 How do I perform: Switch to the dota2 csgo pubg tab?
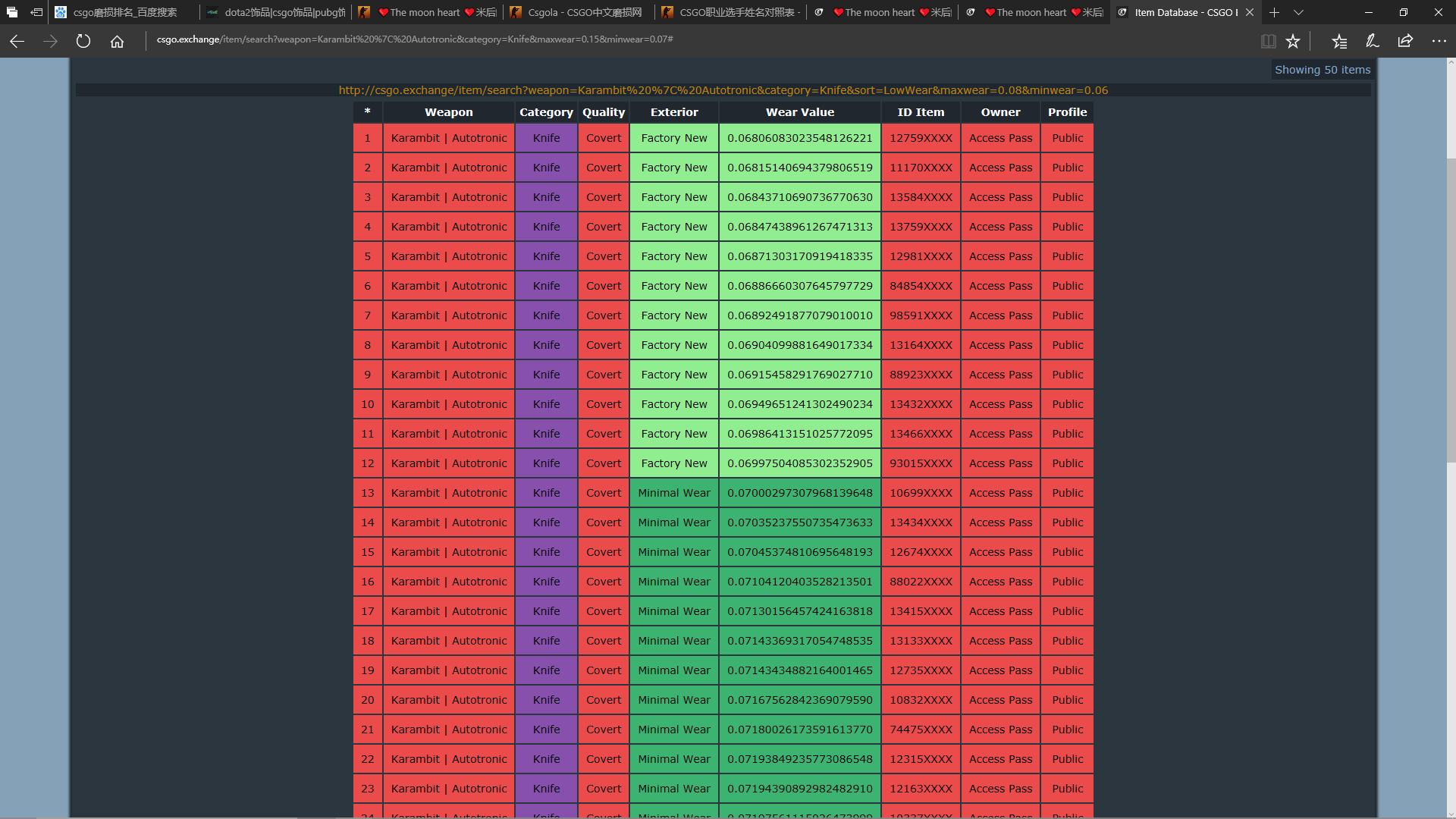(x=284, y=12)
